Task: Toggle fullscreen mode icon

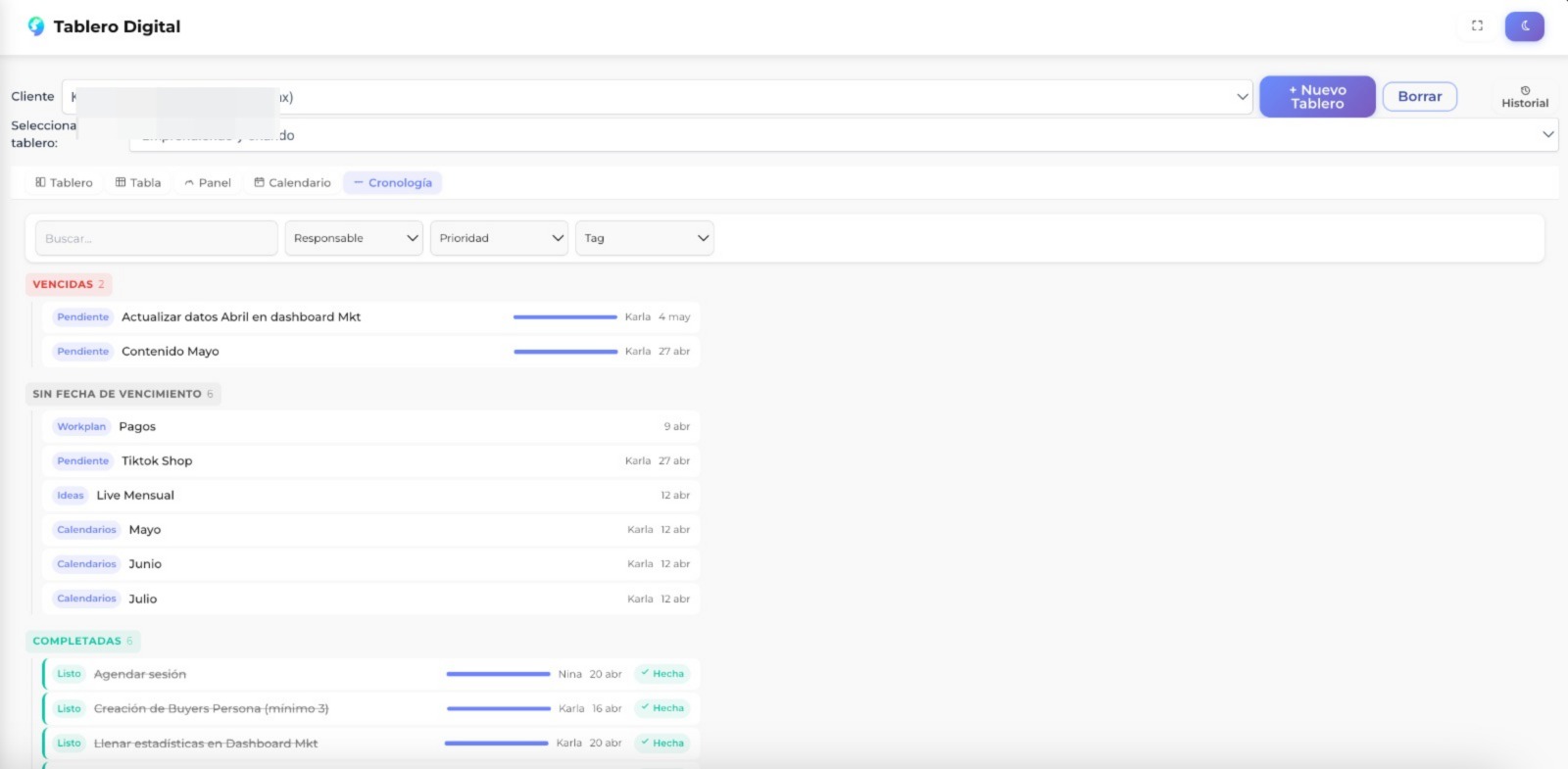Action: (x=1477, y=26)
